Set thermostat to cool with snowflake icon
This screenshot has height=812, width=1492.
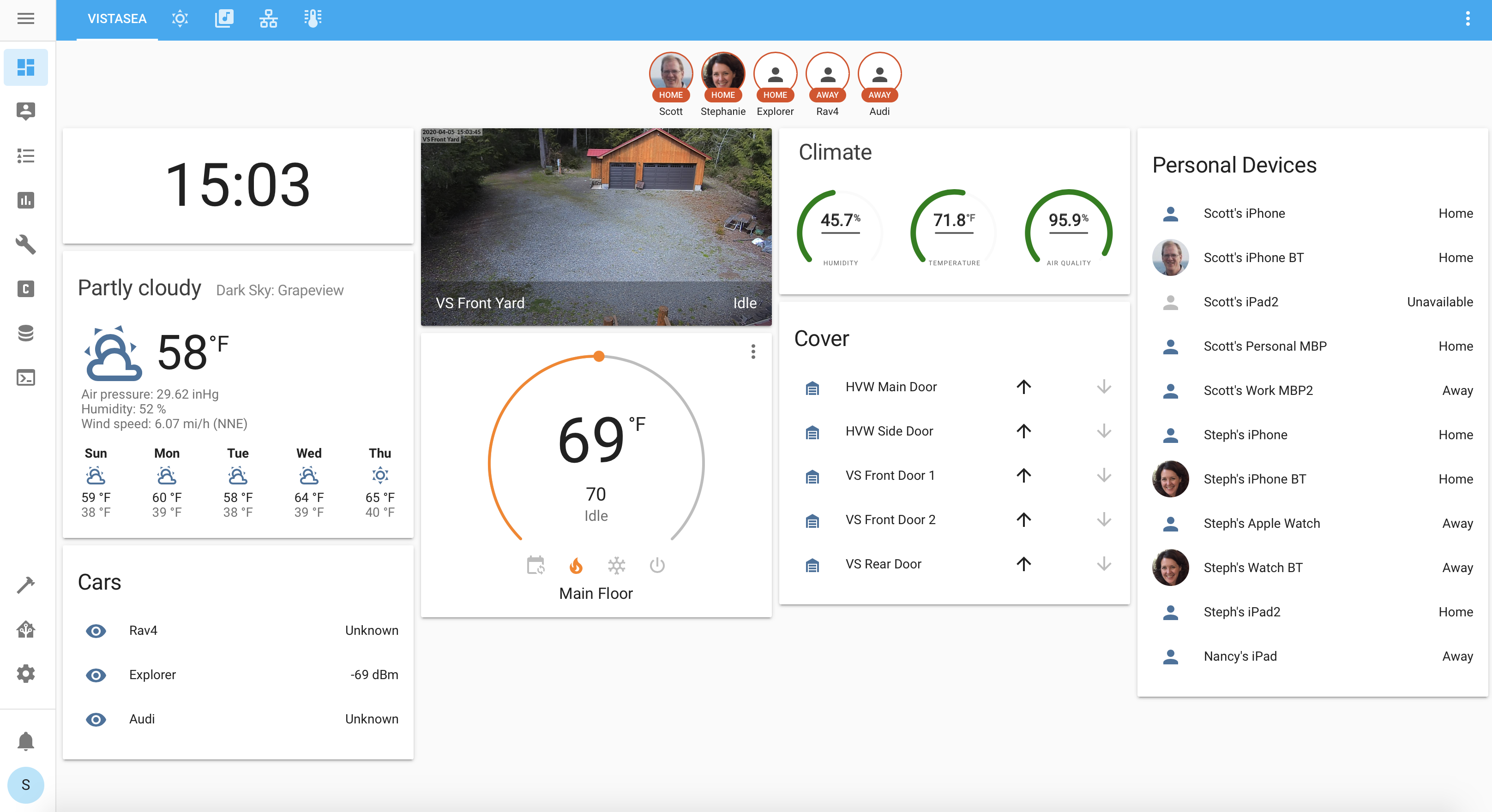[616, 566]
